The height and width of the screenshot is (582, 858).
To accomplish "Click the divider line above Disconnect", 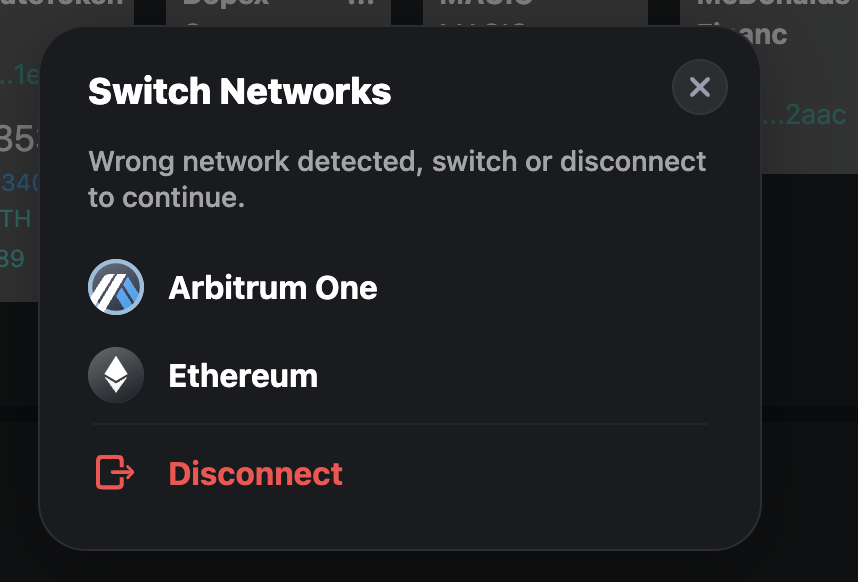I will coord(399,423).
